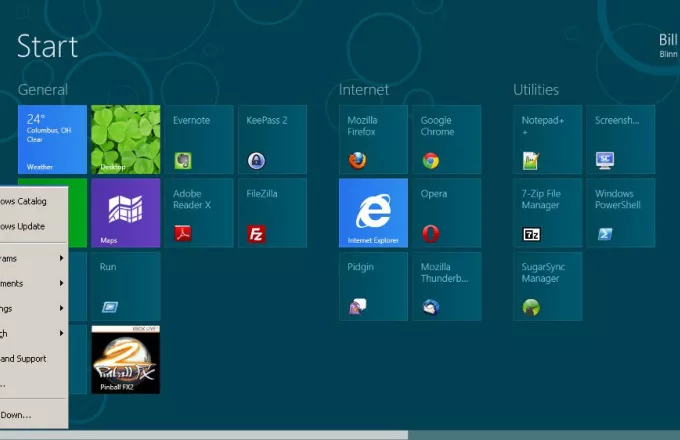Click the horizontal scrollbar thumb at bottom
The width and height of the screenshot is (680, 440).
204,435
